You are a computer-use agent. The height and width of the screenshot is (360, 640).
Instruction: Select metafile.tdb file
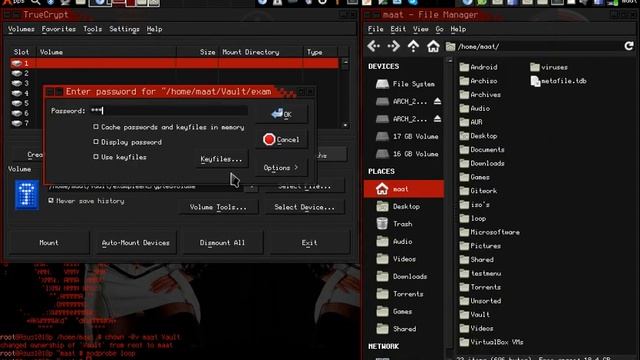[558, 81]
